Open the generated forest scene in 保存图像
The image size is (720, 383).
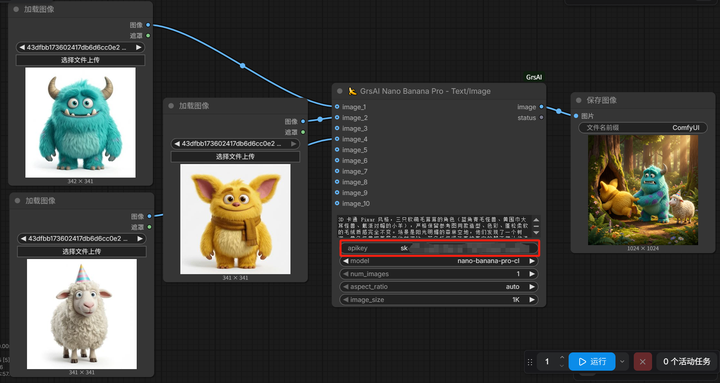pos(643,190)
